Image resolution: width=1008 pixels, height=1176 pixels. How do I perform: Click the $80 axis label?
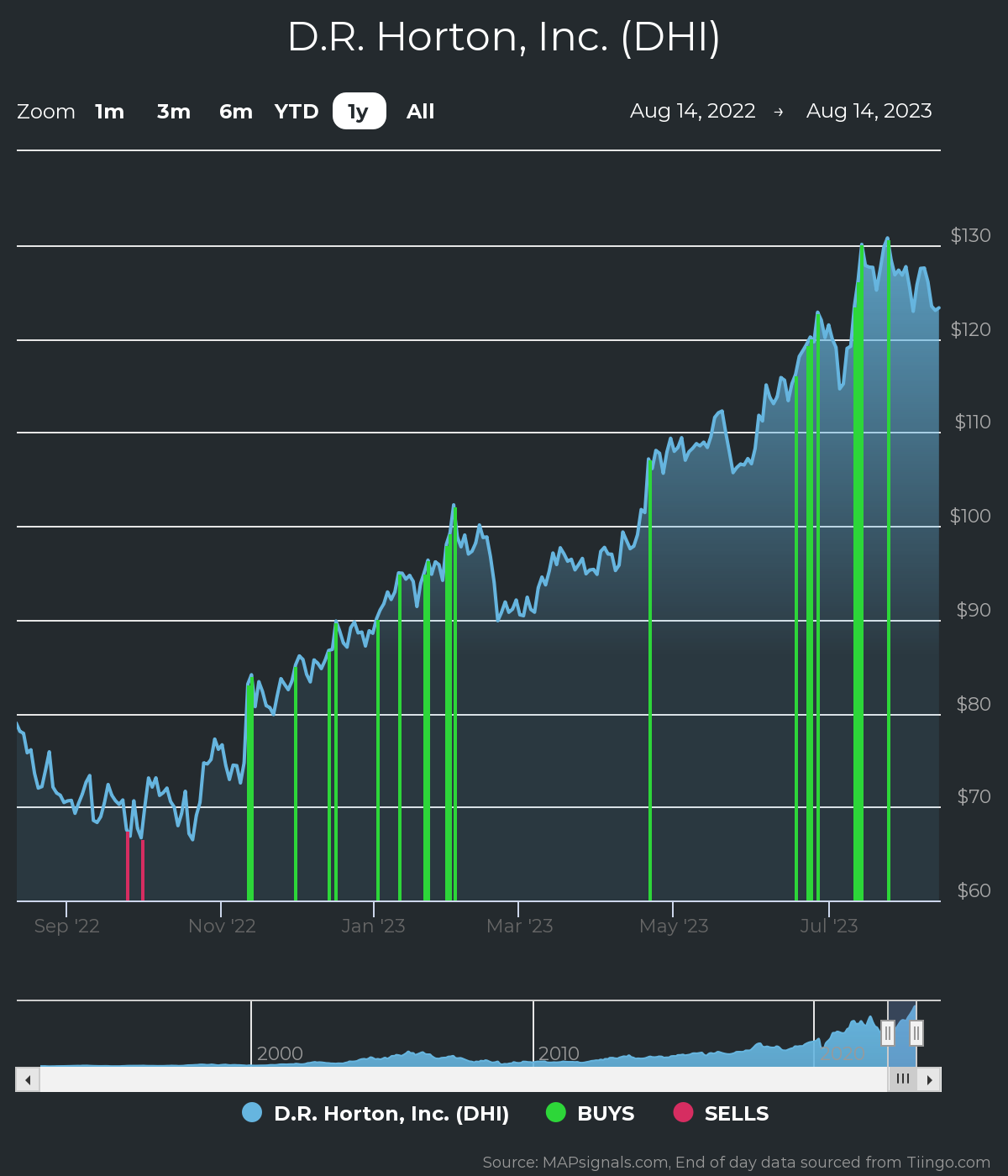974,704
